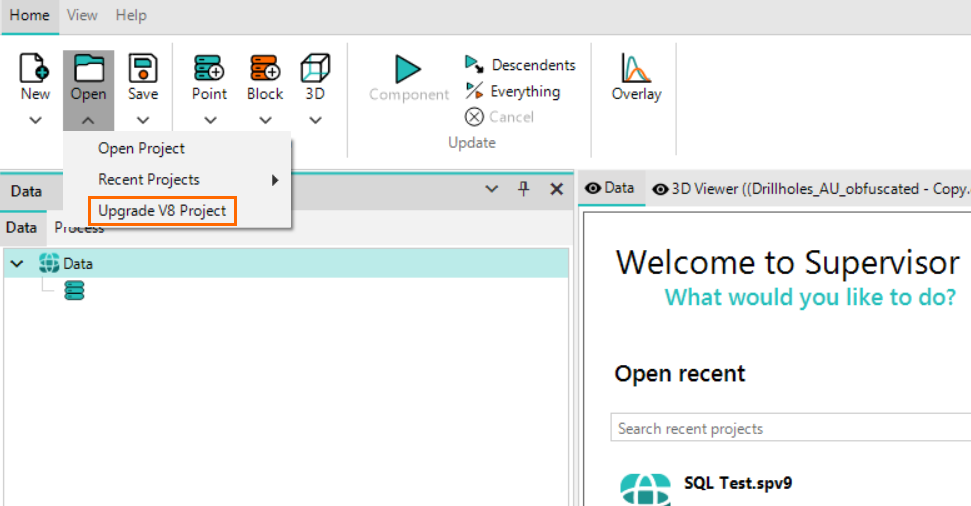This screenshot has height=506, width=971.
Task: Expand the Block dropdown arrow
Action: tap(265, 120)
